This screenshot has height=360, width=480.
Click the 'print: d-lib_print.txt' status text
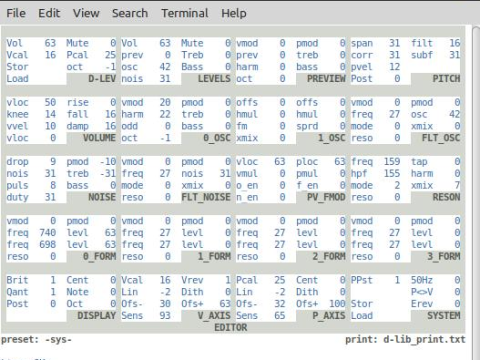(405, 340)
